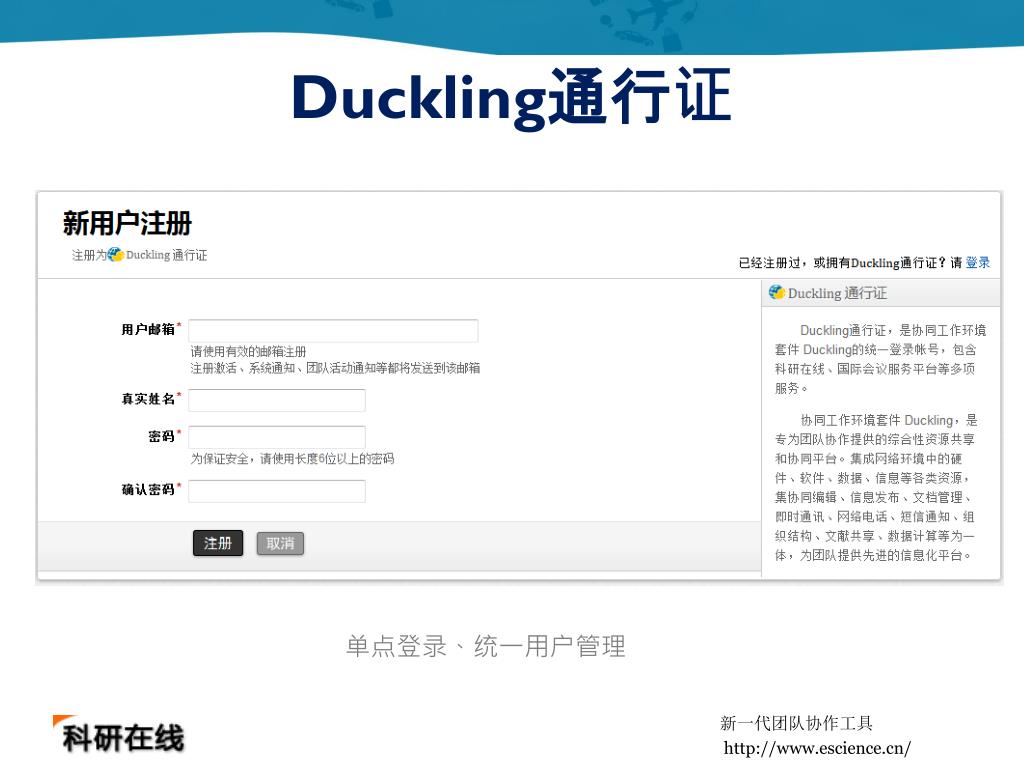The image size is (1024, 768).
Task: Click the hint line starting 注册激活、系统通知
Action: 335,368
